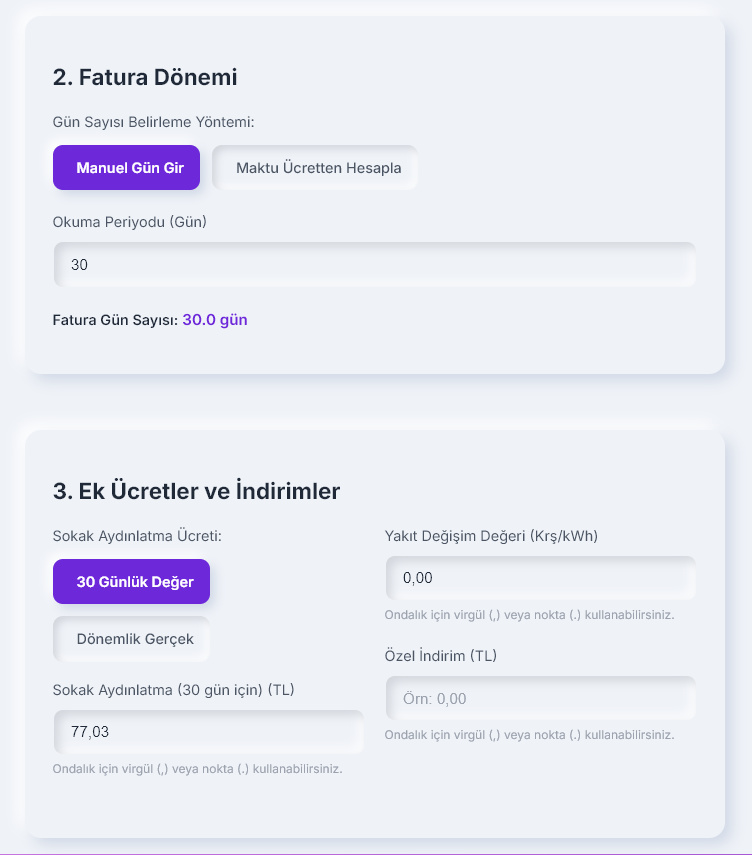Click the Yakıt Değişim Değeri input field

[x=540, y=578]
